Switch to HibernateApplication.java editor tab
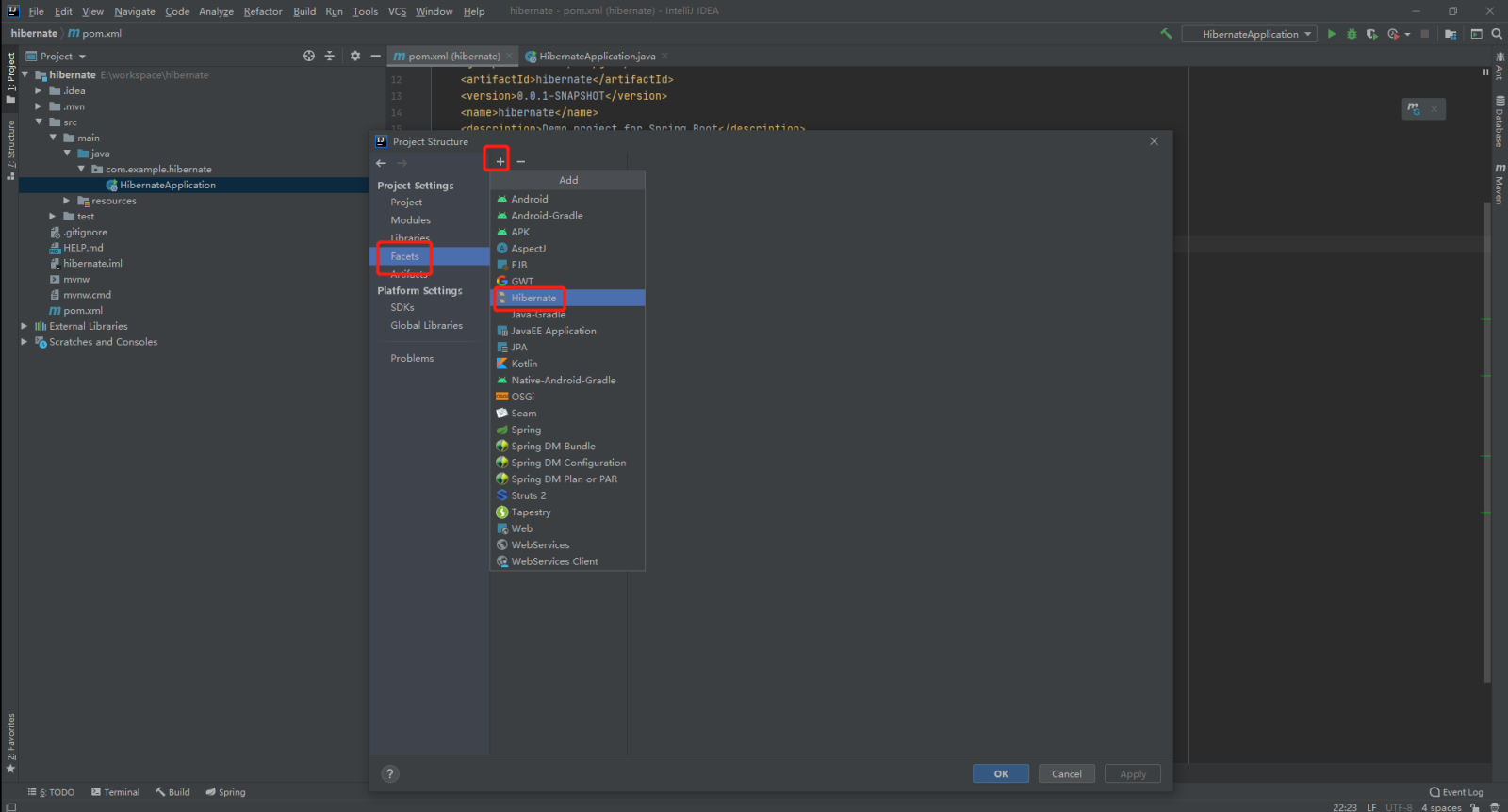 pyautogui.click(x=596, y=57)
